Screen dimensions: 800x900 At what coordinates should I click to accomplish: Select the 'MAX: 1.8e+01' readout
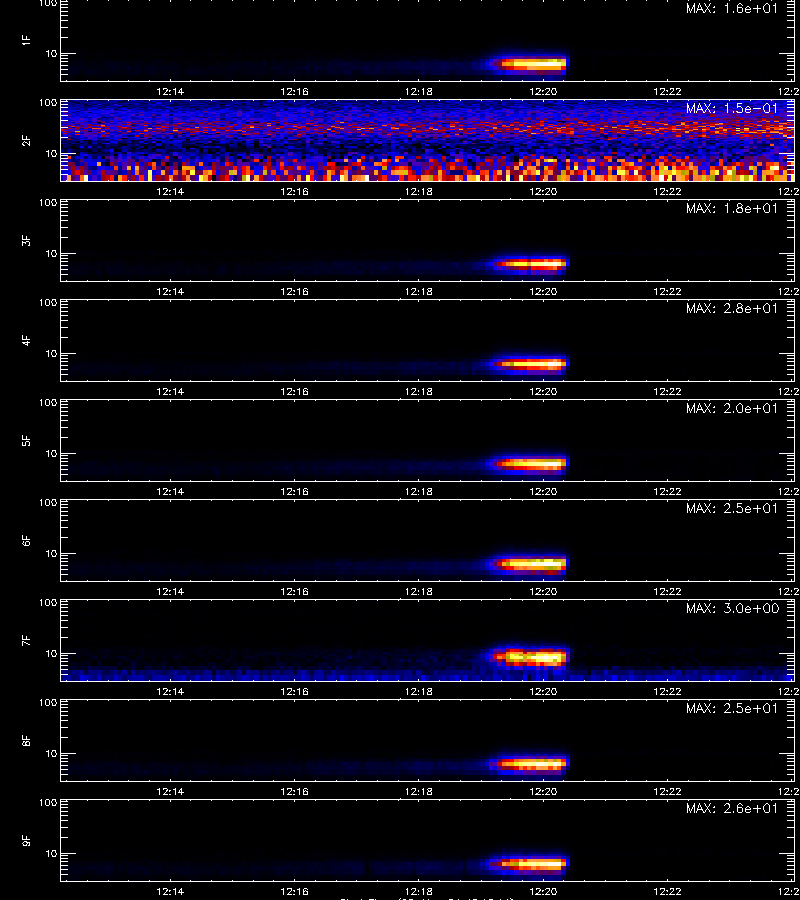click(x=732, y=208)
